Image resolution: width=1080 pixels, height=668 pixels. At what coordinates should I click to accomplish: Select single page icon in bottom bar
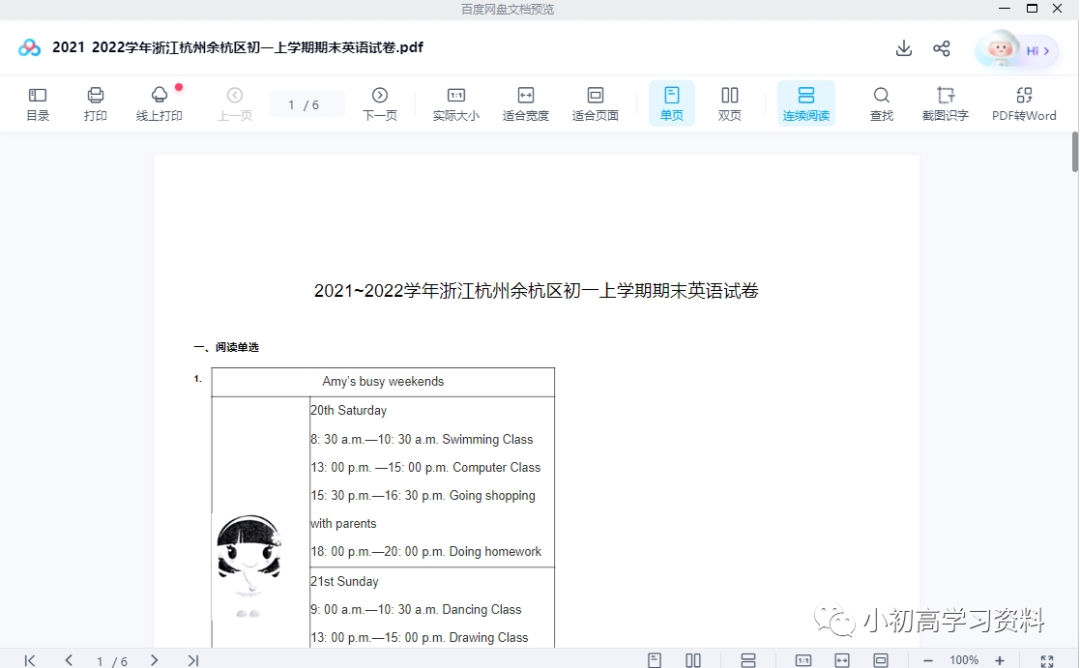pyautogui.click(x=654, y=660)
